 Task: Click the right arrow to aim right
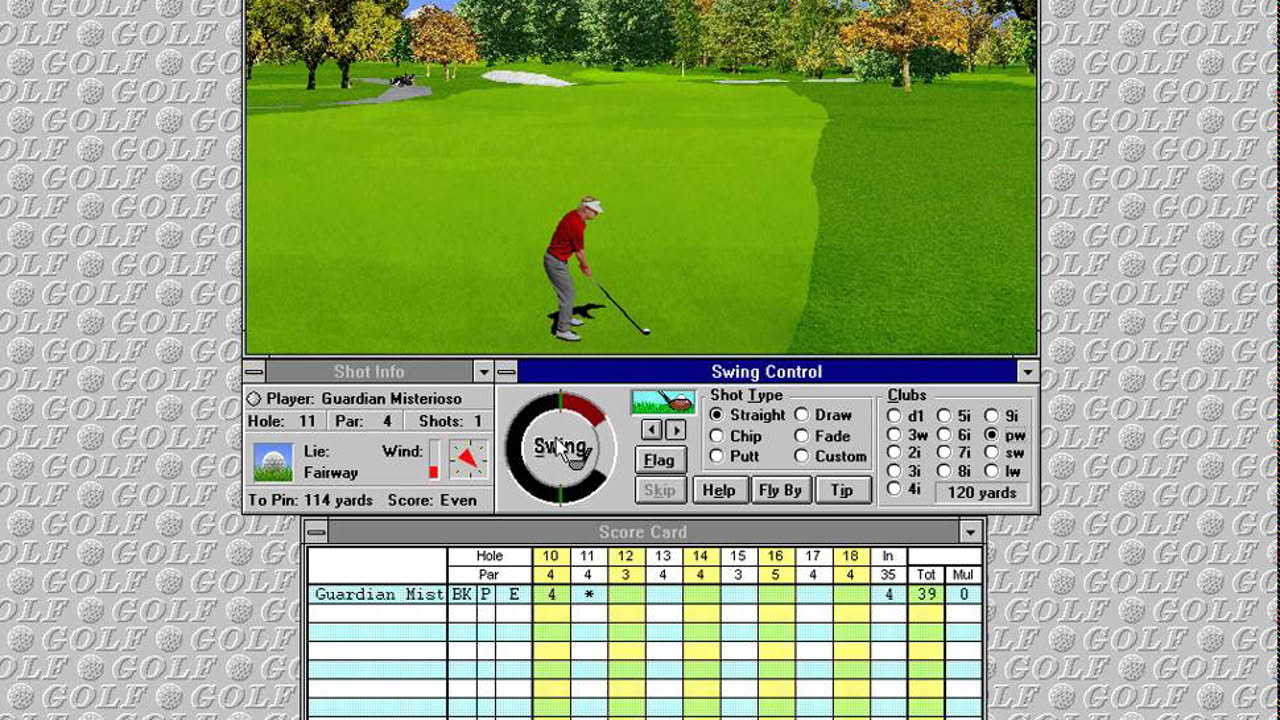(x=676, y=430)
